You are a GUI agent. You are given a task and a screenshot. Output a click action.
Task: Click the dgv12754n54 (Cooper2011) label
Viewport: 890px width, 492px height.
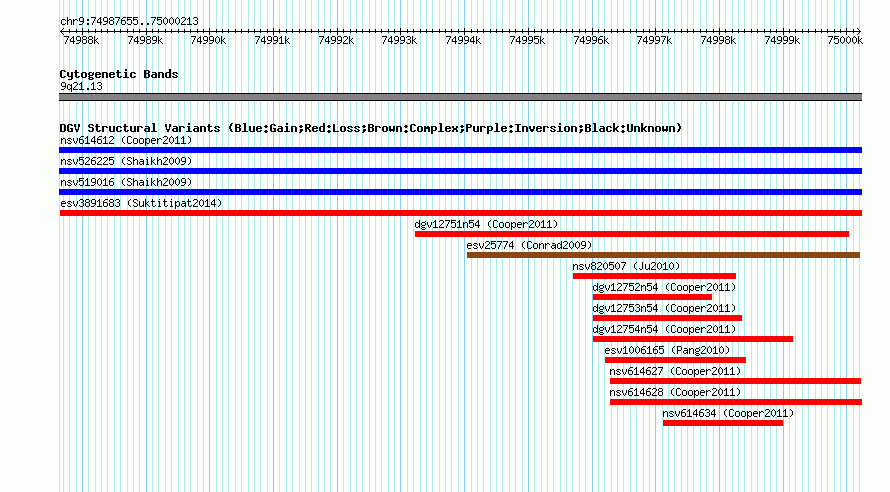664,329
